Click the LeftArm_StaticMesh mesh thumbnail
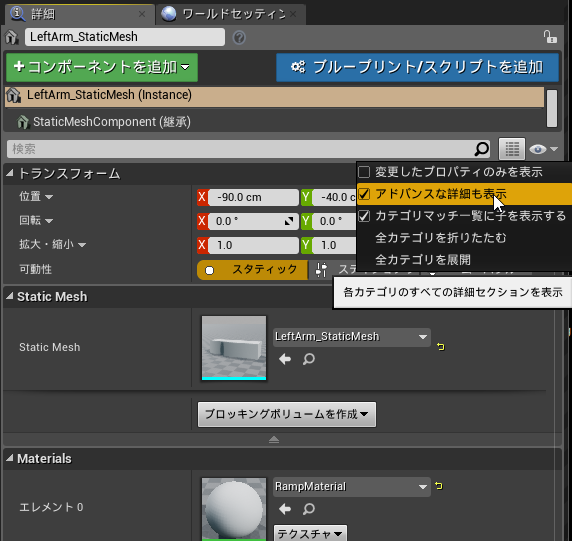The height and width of the screenshot is (541, 572). (234, 348)
